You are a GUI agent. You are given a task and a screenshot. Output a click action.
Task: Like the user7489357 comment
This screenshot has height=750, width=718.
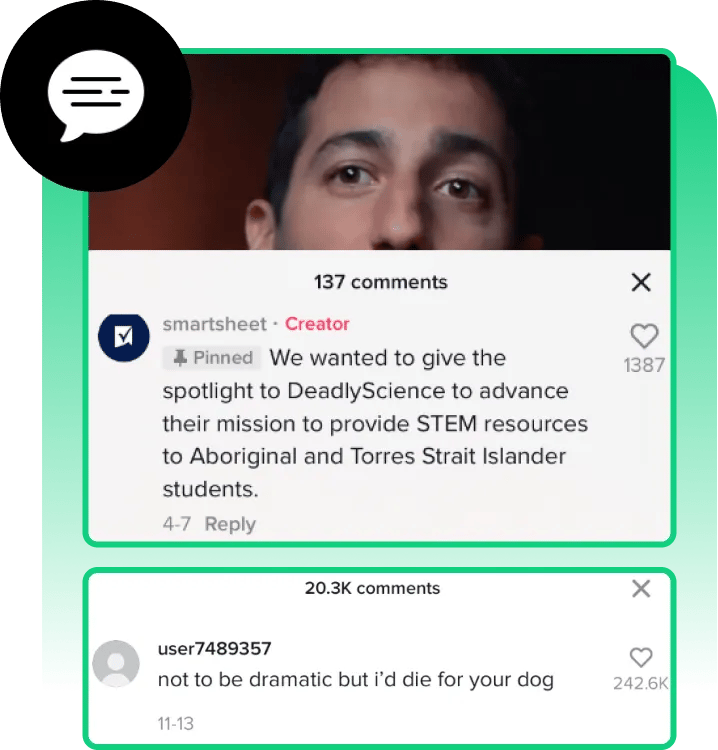(x=641, y=657)
